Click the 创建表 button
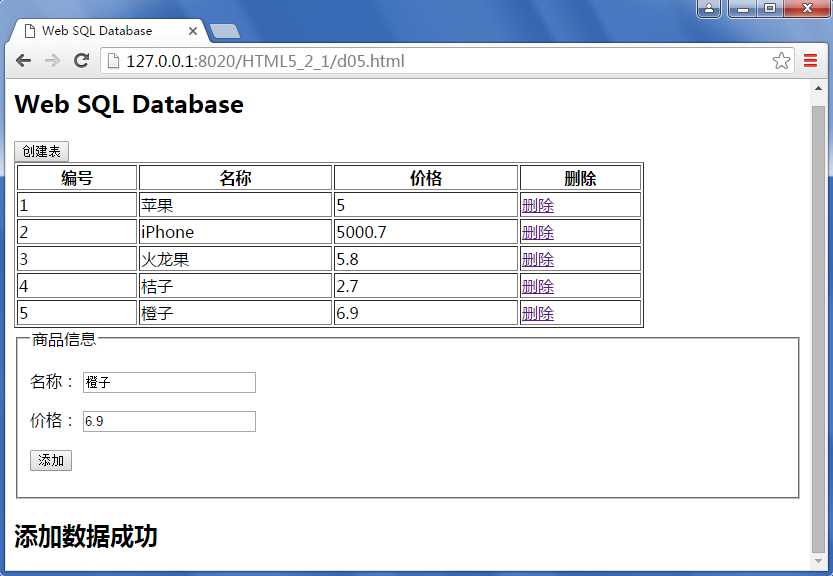 coord(41,151)
